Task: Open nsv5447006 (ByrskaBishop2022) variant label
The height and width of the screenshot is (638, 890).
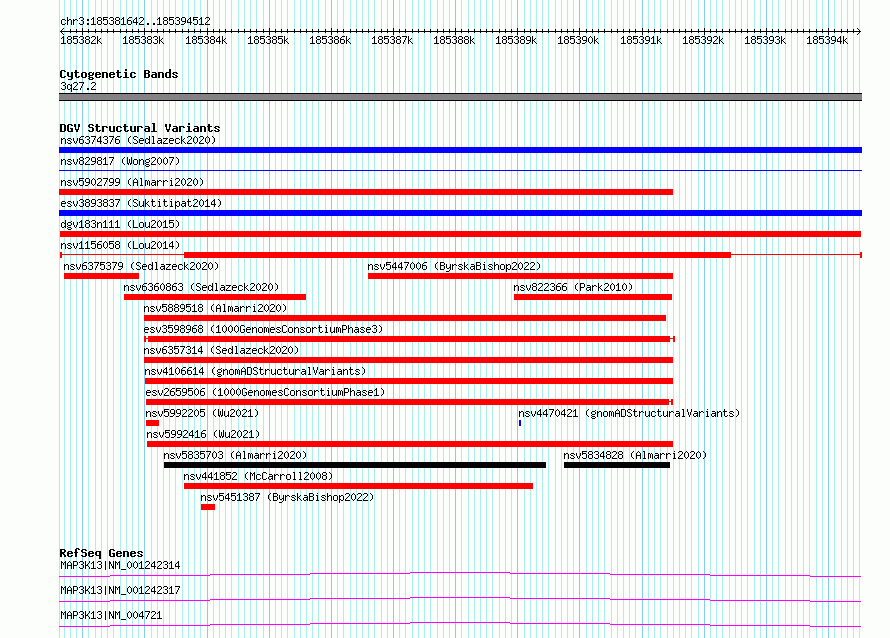Action: [x=454, y=266]
